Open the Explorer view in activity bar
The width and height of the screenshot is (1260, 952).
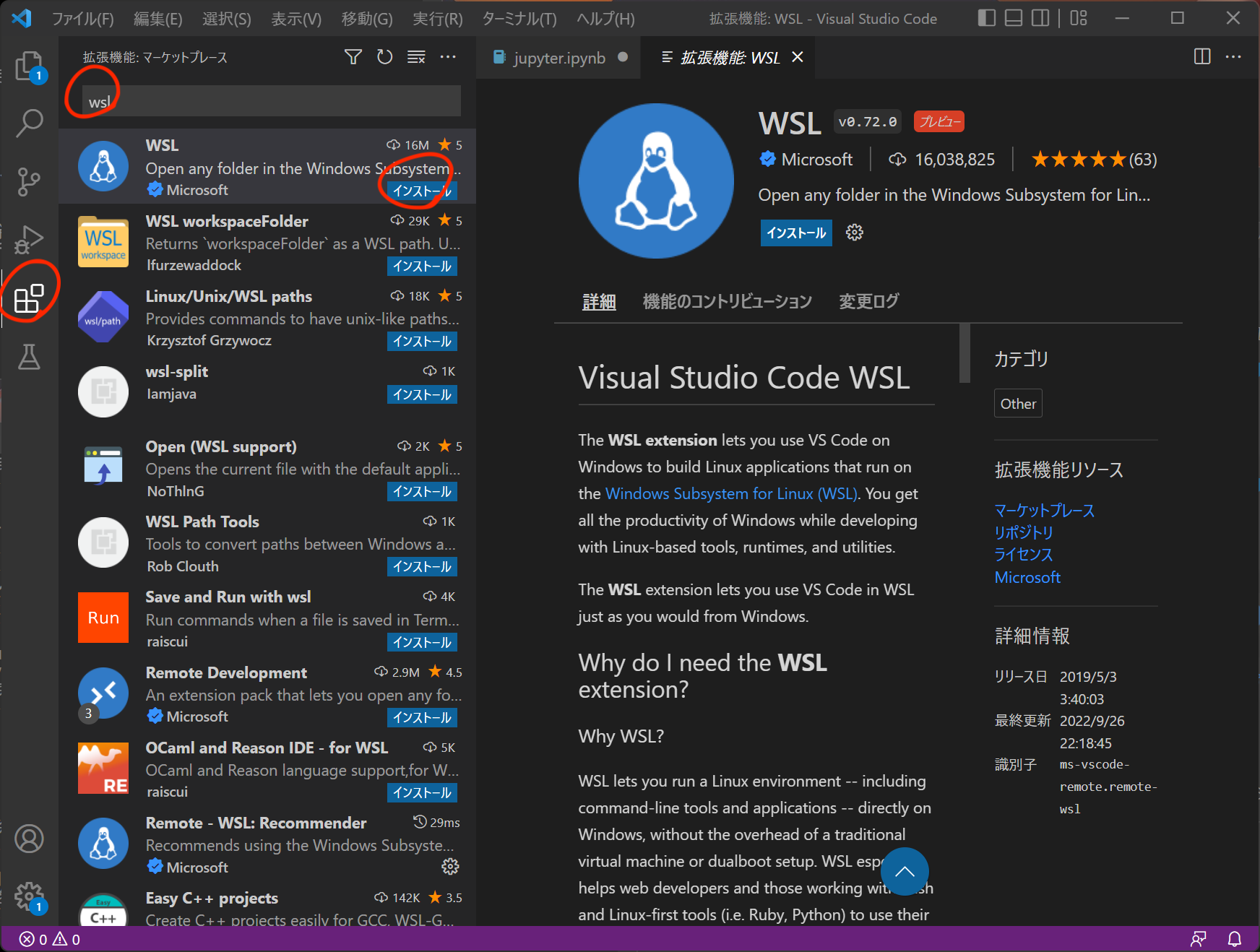(30, 66)
